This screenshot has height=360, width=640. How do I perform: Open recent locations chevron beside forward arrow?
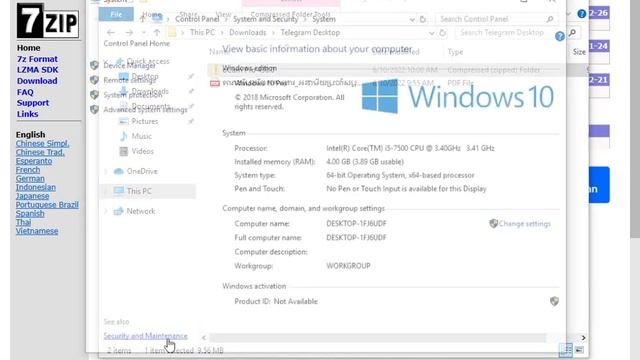[x=143, y=33]
